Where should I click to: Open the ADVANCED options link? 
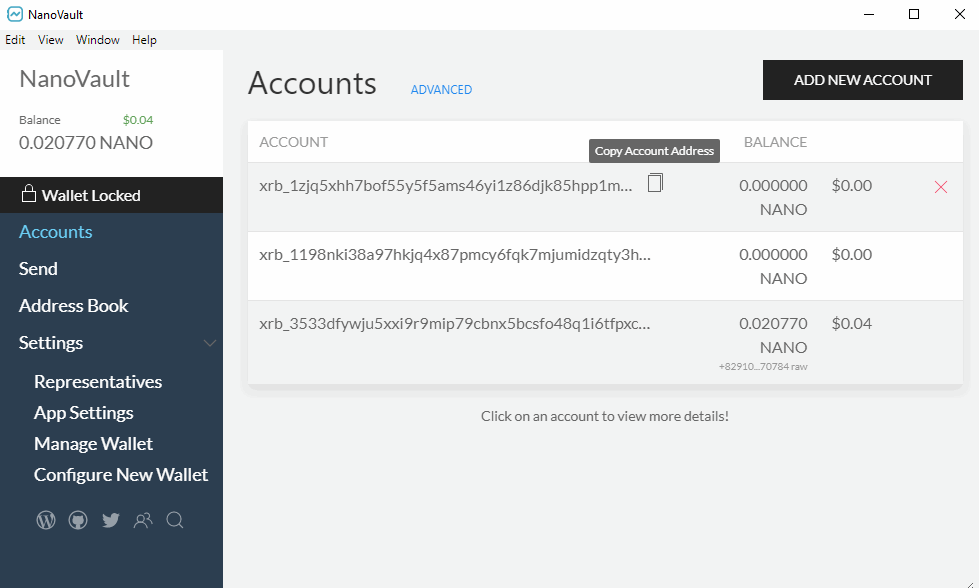(441, 89)
